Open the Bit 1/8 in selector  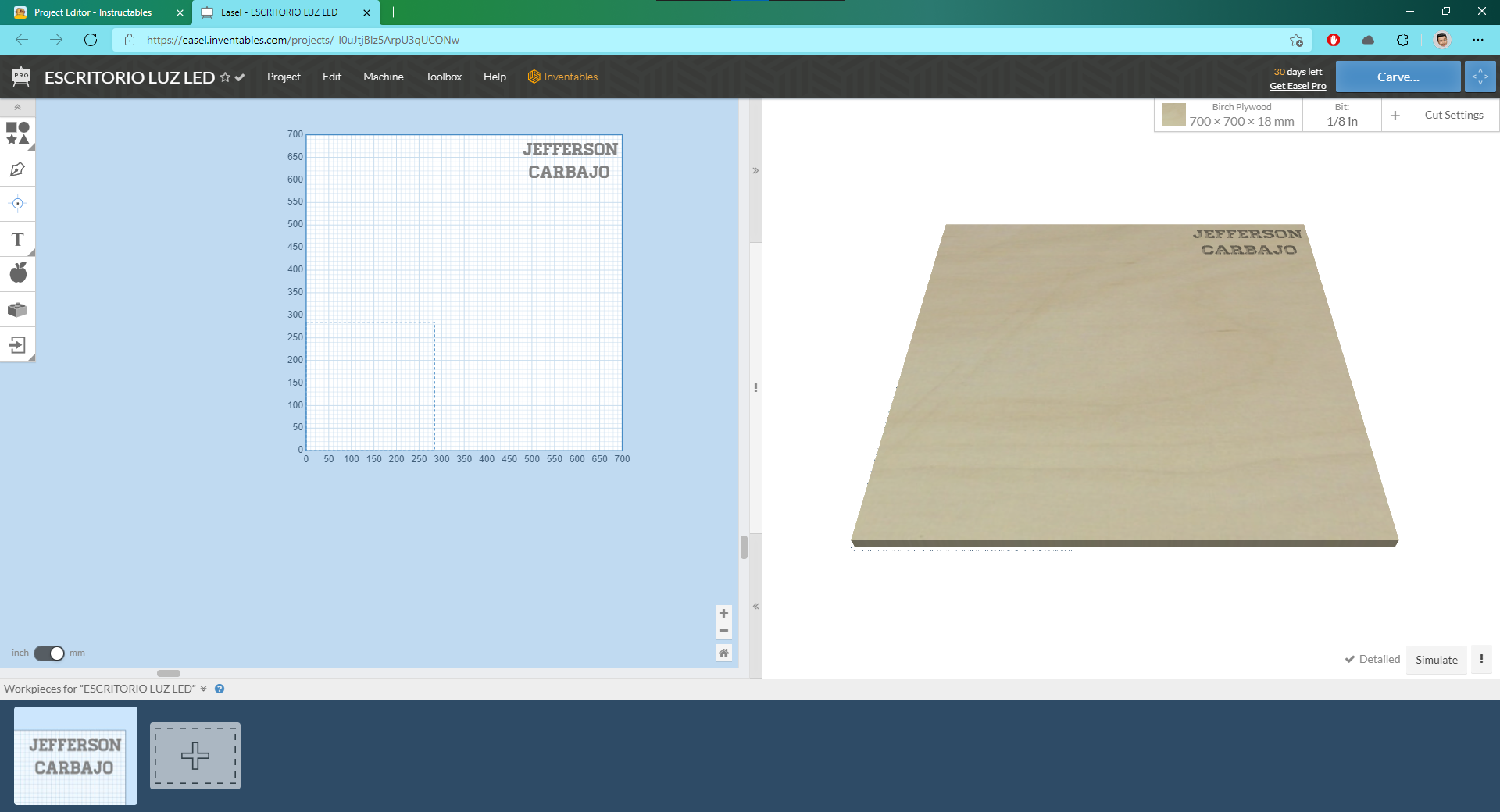pos(1342,115)
